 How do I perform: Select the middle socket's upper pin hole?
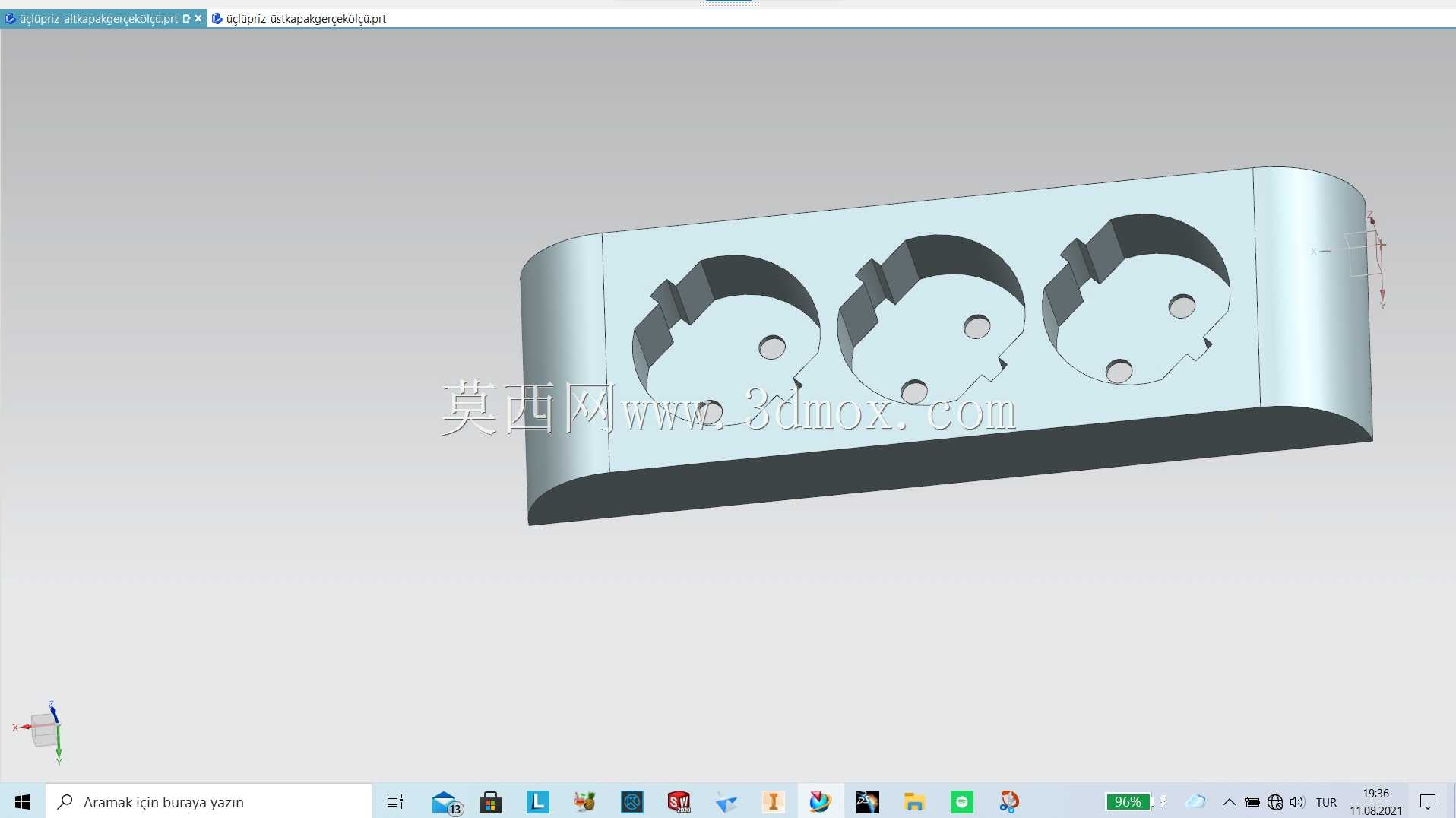coord(976,327)
